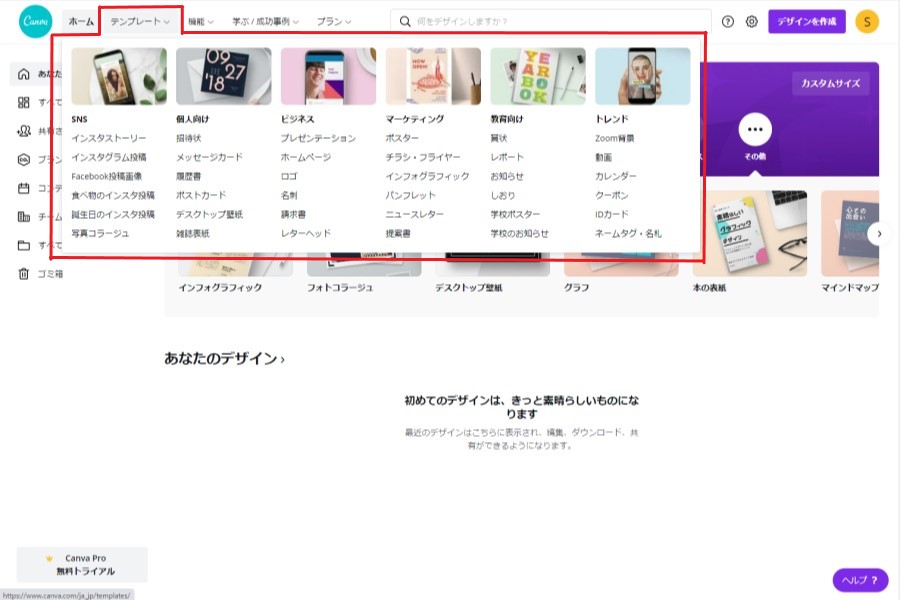The image size is (900, 600).
Task: Click the calendar icon in left sidebar
Action: (x=24, y=188)
